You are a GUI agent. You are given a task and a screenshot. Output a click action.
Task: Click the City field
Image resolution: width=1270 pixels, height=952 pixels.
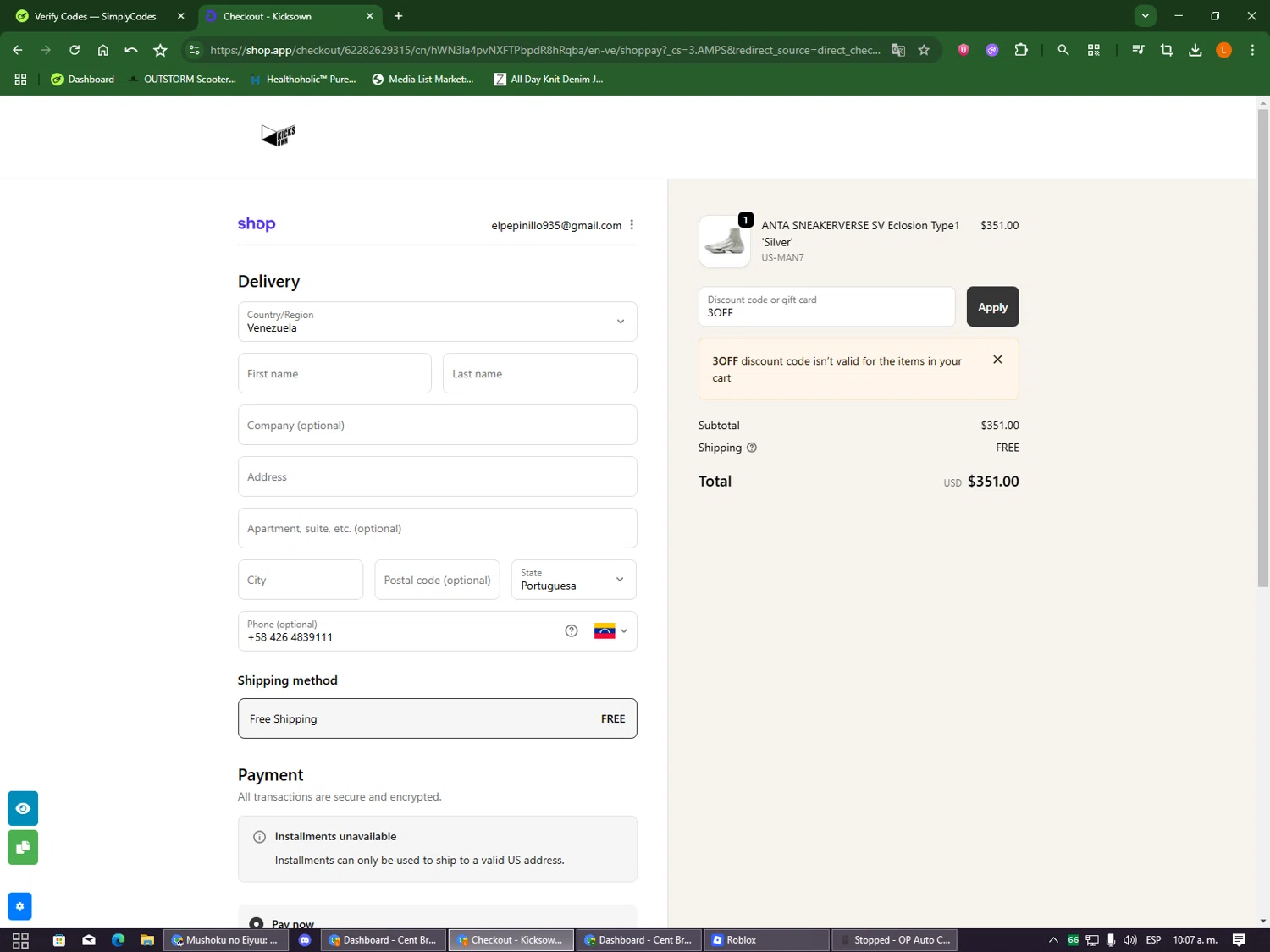(301, 580)
